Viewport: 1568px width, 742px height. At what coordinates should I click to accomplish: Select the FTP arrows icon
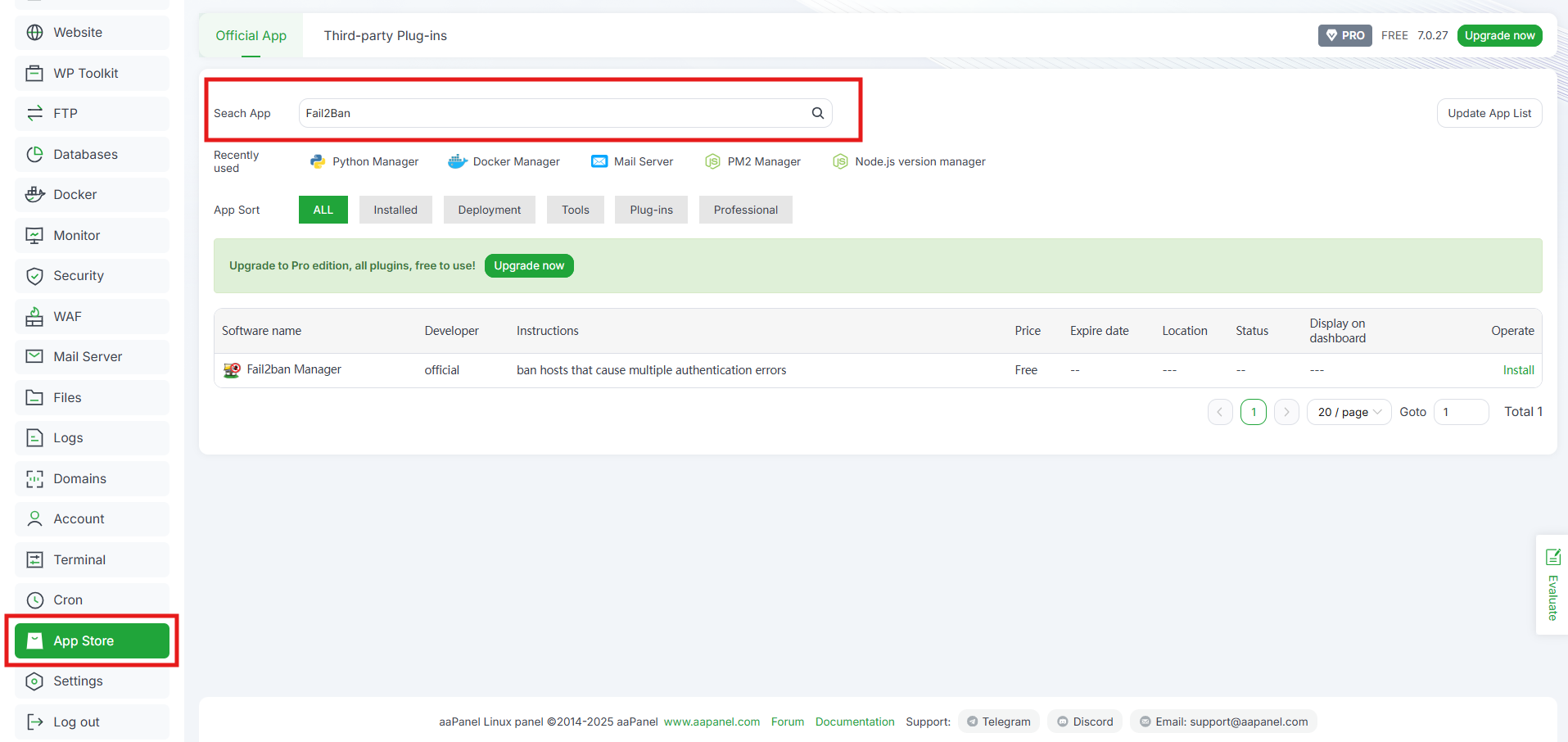coord(34,114)
